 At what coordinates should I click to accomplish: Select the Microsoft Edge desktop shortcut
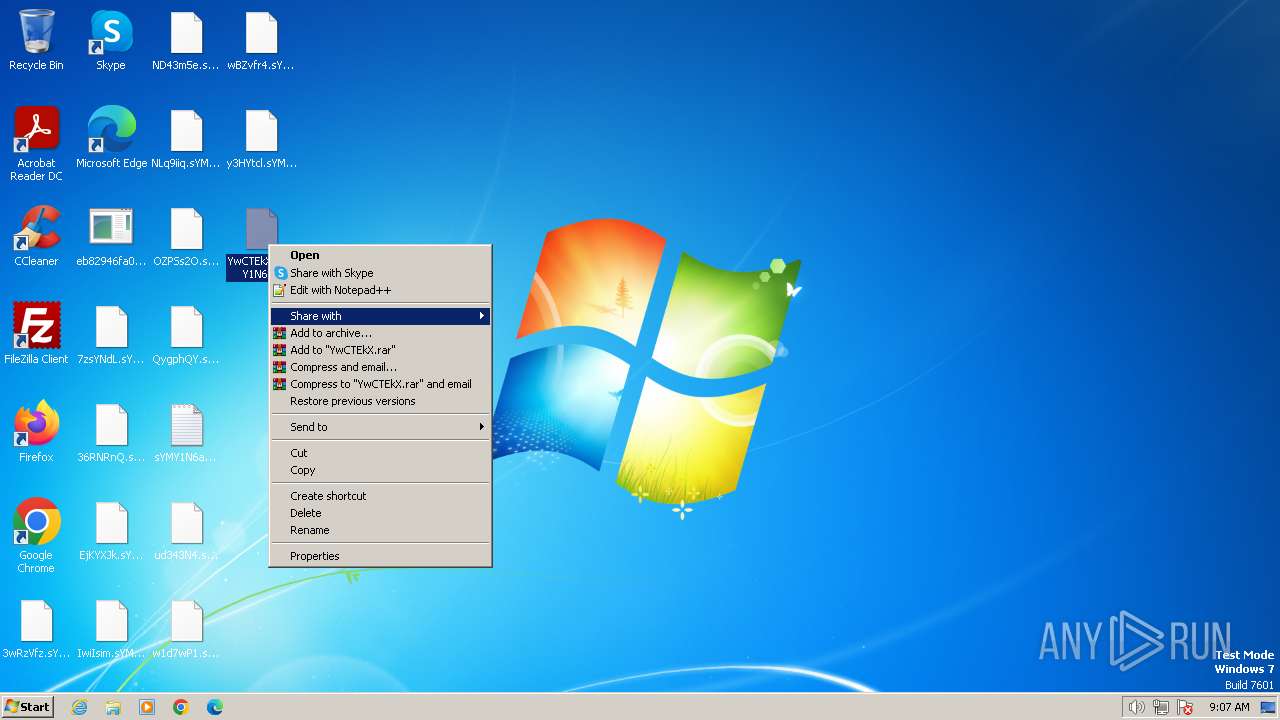coord(111,139)
